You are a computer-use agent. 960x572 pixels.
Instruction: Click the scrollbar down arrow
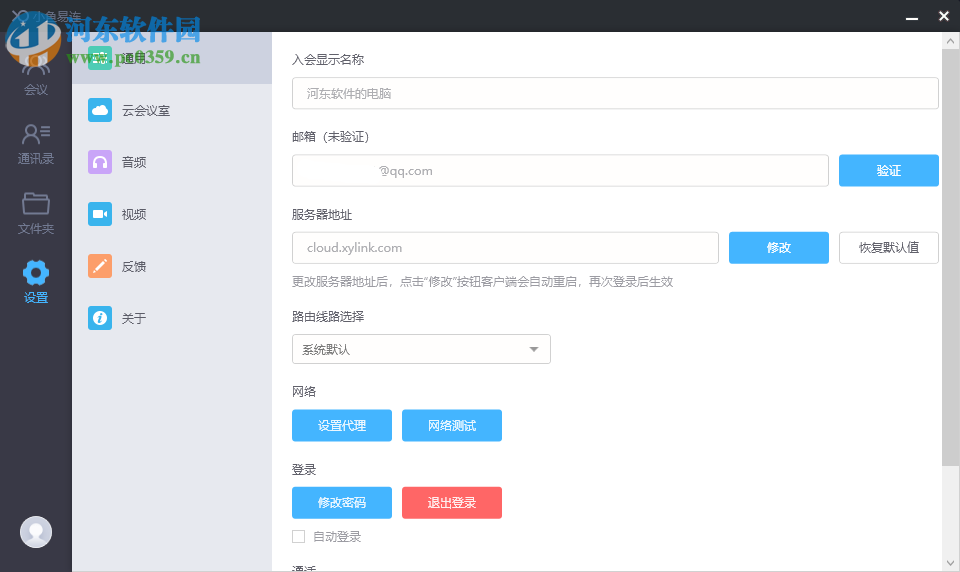[x=950, y=562]
